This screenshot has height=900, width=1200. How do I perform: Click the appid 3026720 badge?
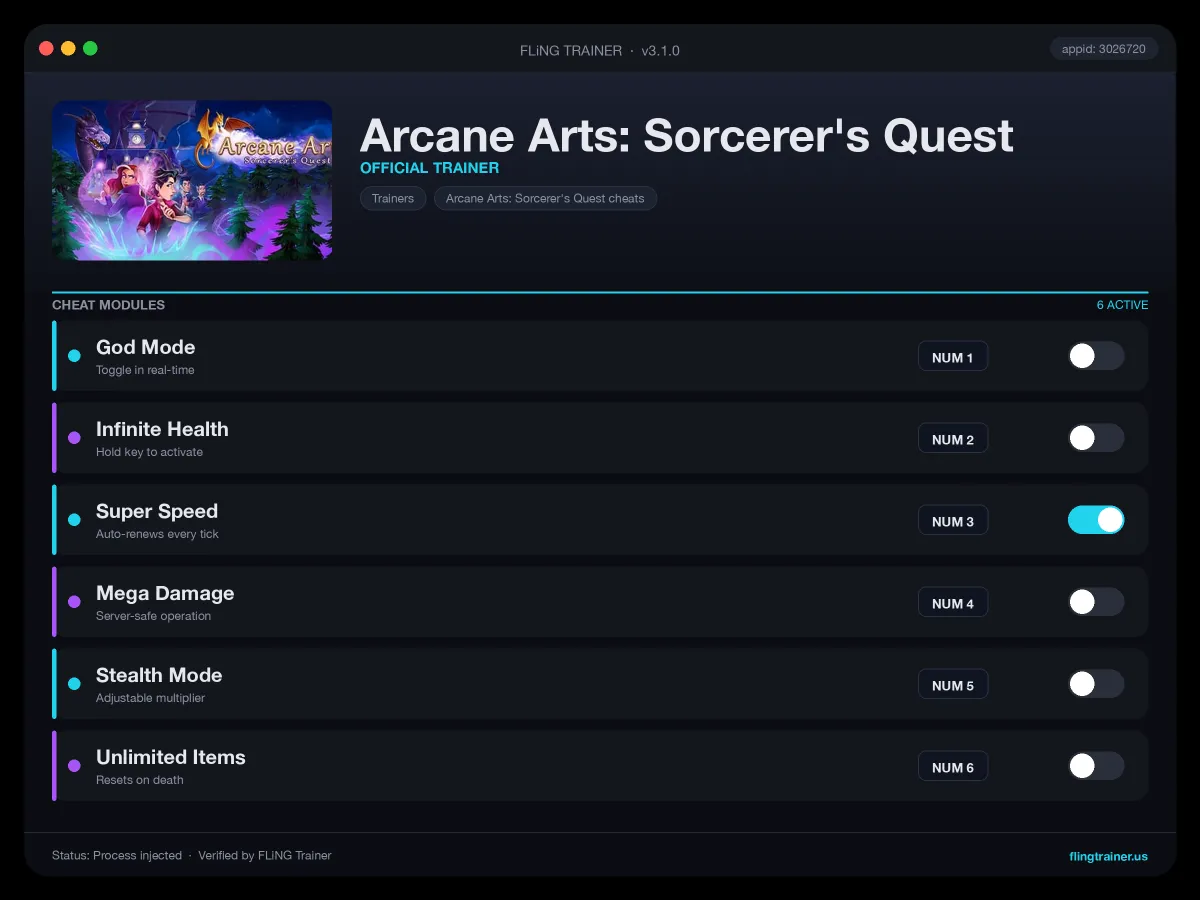coord(1104,48)
